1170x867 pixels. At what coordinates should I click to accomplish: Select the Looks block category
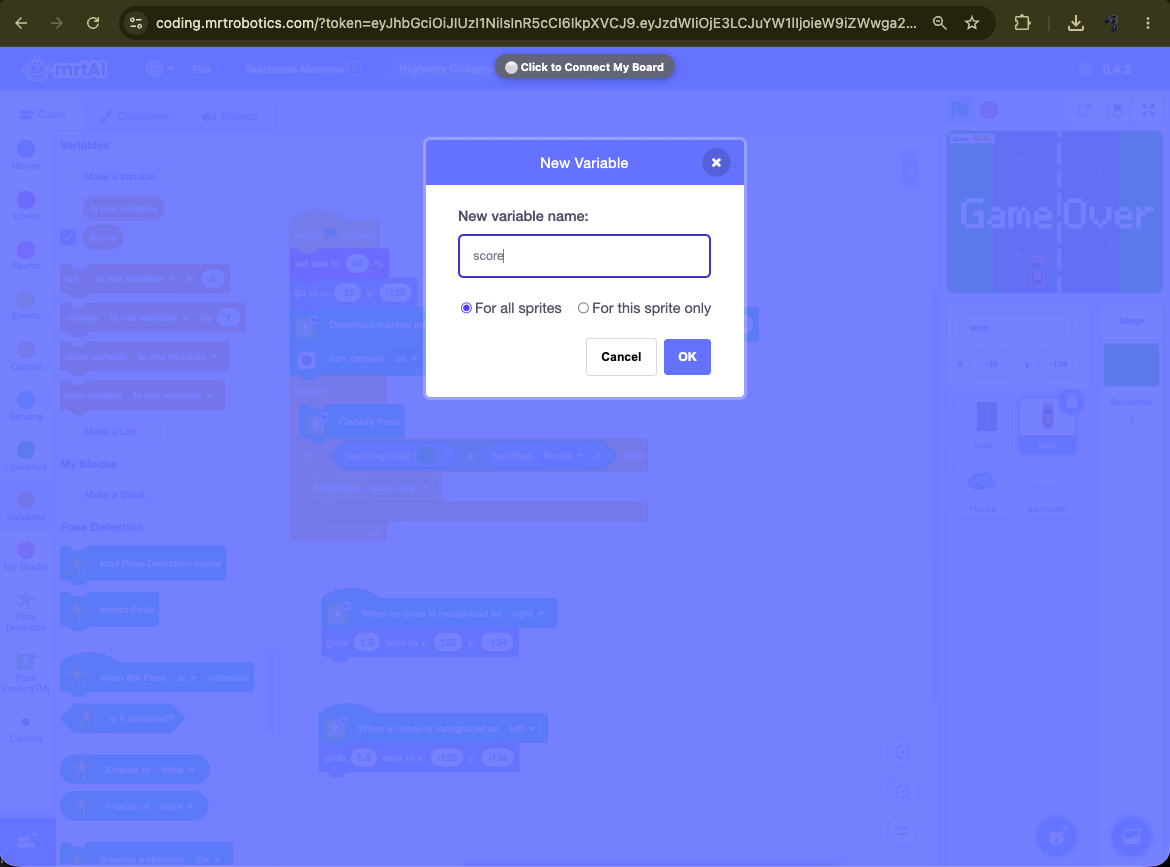click(26, 205)
